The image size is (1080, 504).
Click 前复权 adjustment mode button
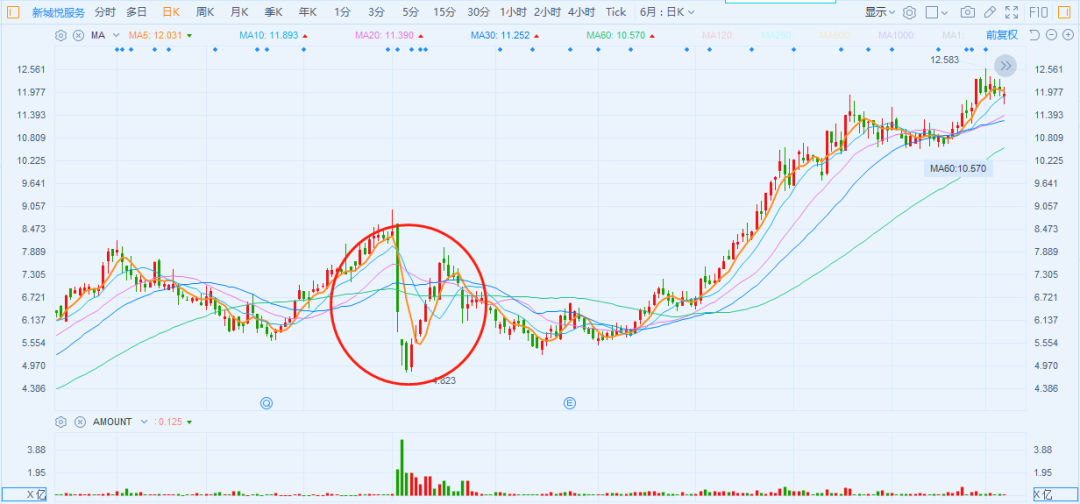pyautogui.click(x=1002, y=35)
